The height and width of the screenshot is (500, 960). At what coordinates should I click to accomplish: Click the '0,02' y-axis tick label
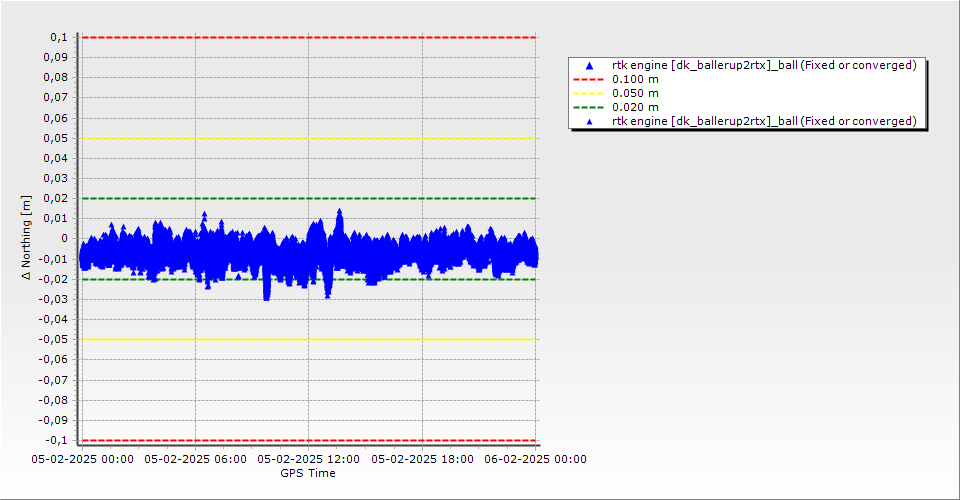(56, 198)
